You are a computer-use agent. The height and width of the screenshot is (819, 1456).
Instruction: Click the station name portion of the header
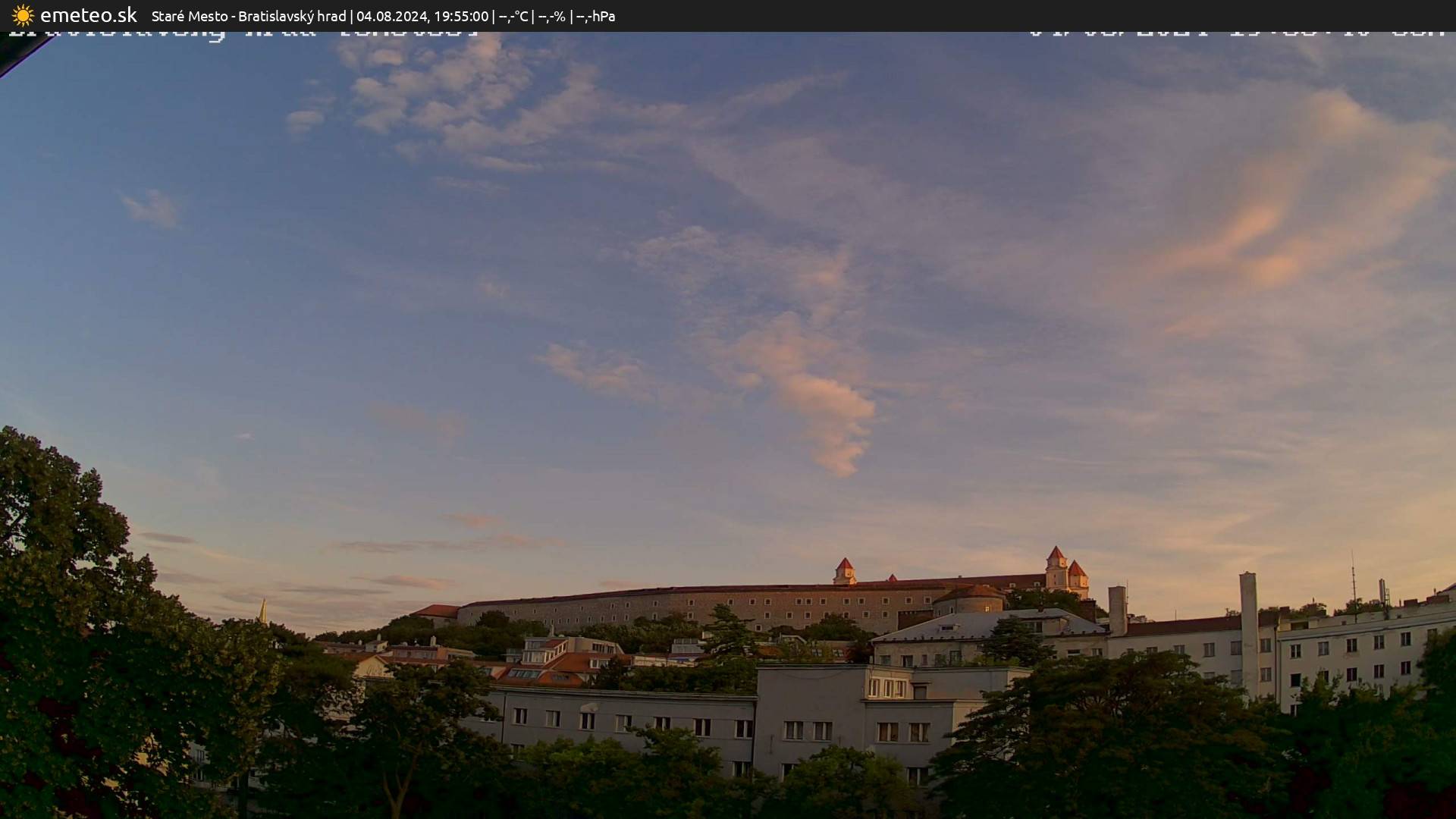[x=250, y=15]
